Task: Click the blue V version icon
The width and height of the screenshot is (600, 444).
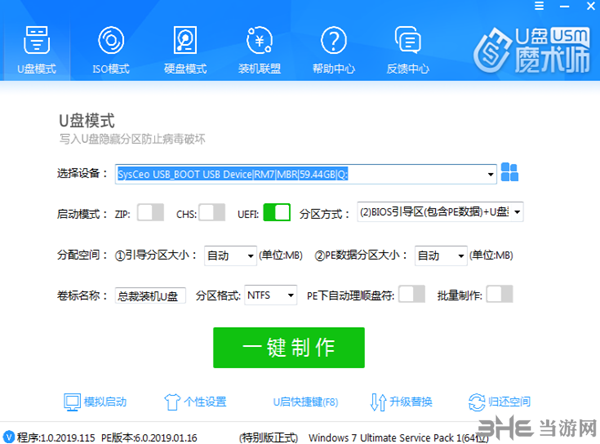Action: click(x=8, y=437)
